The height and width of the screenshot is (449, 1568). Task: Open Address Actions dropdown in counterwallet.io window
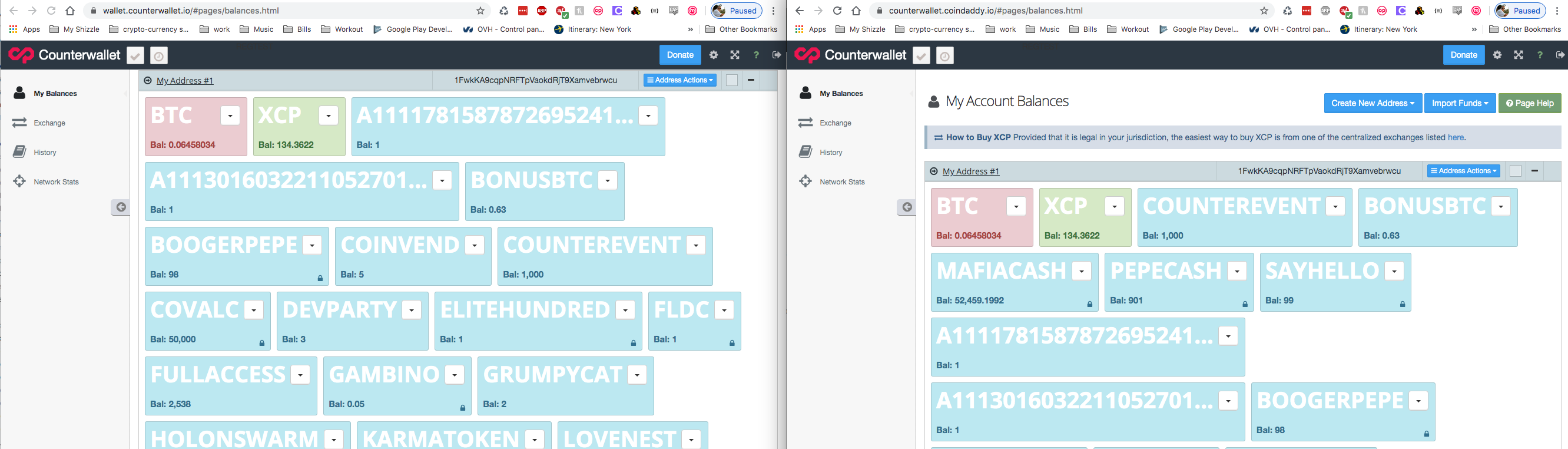click(680, 80)
